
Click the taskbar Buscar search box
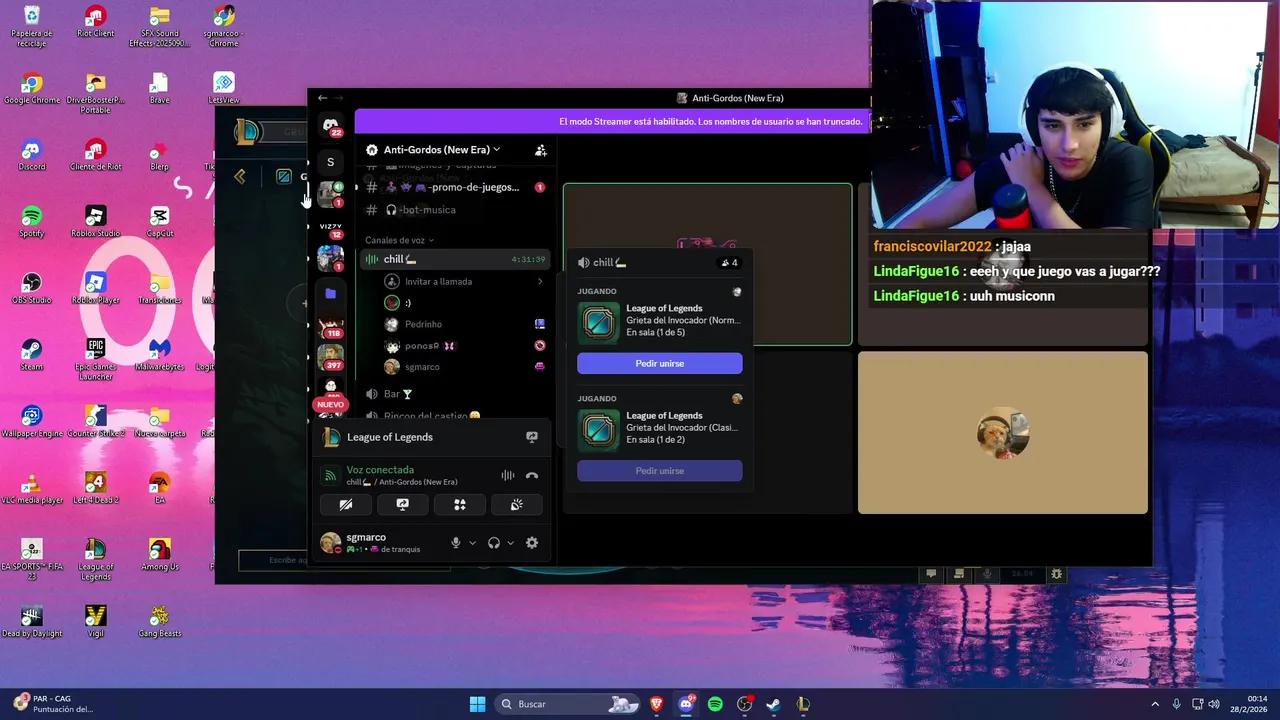tap(568, 704)
